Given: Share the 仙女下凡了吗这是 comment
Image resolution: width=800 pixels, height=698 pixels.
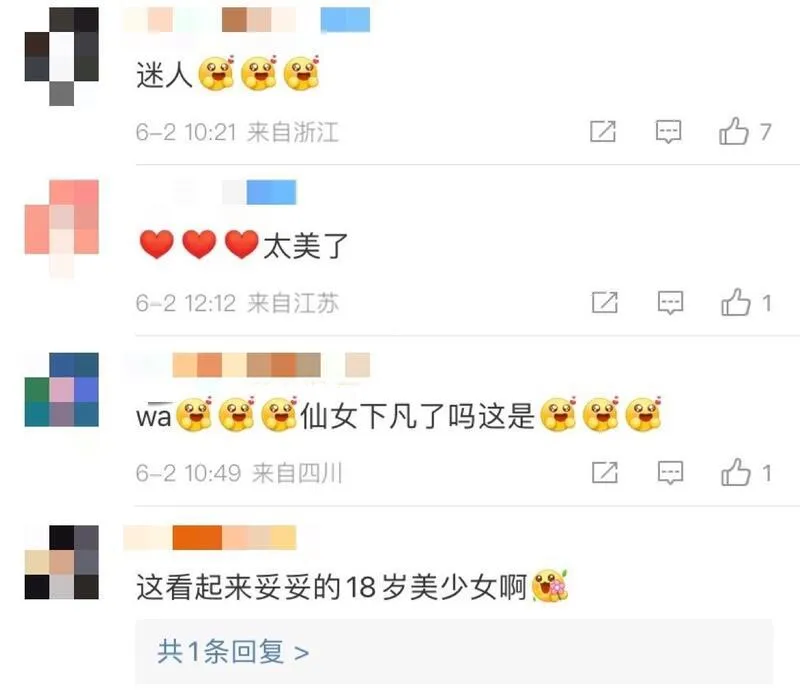Looking at the screenshot, I should (x=605, y=472).
